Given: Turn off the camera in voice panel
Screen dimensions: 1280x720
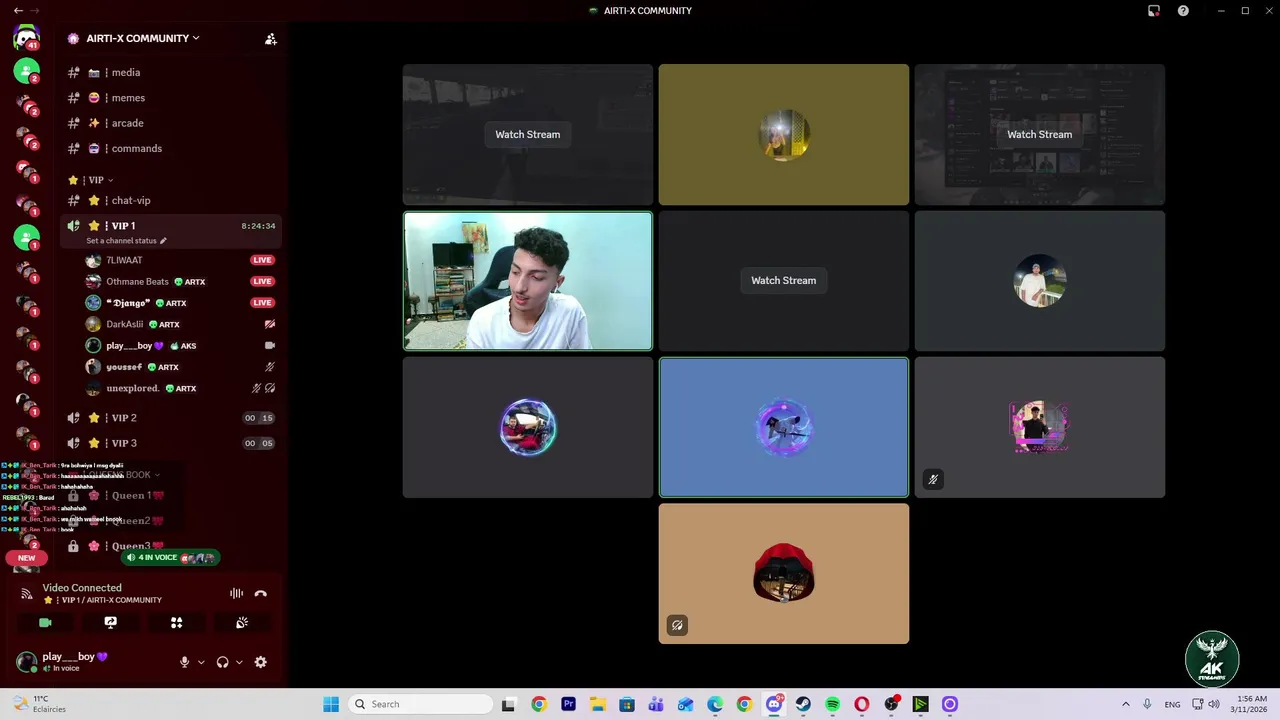Looking at the screenshot, I should 45,622.
